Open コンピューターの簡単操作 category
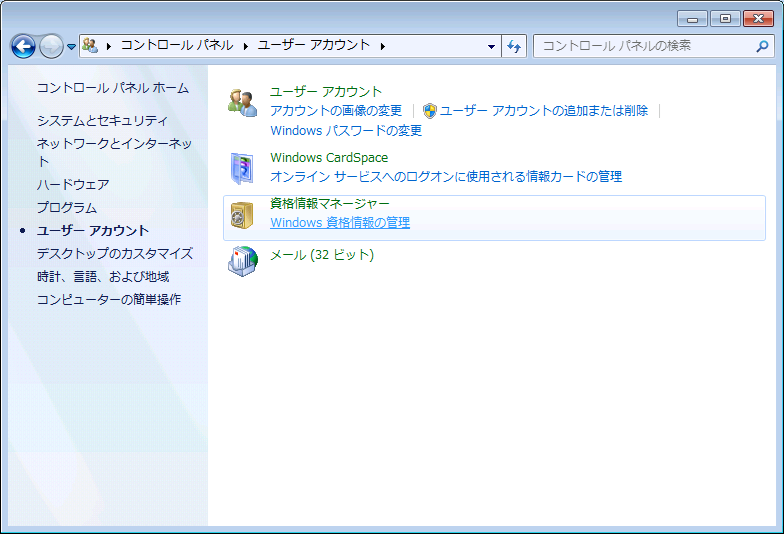The height and width of the screenshot is (534, 784). click(x=109, y=300)
